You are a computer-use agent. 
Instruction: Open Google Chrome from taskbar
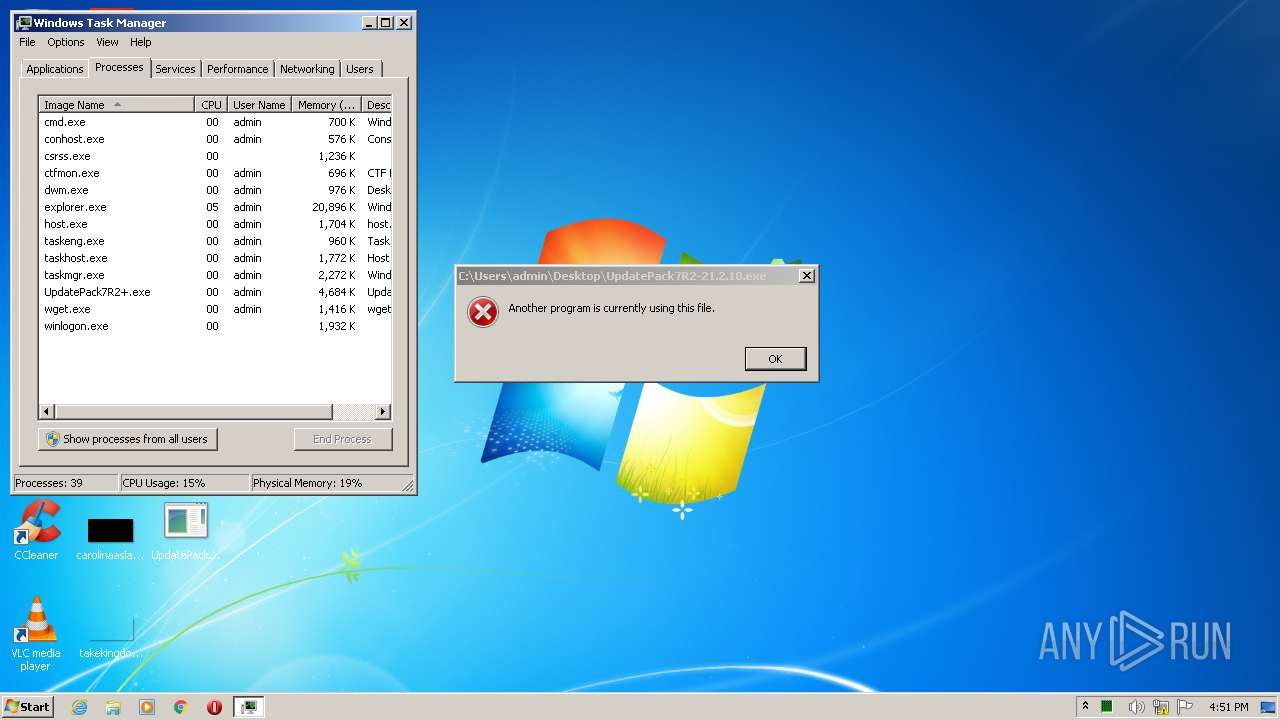[181, 707]
